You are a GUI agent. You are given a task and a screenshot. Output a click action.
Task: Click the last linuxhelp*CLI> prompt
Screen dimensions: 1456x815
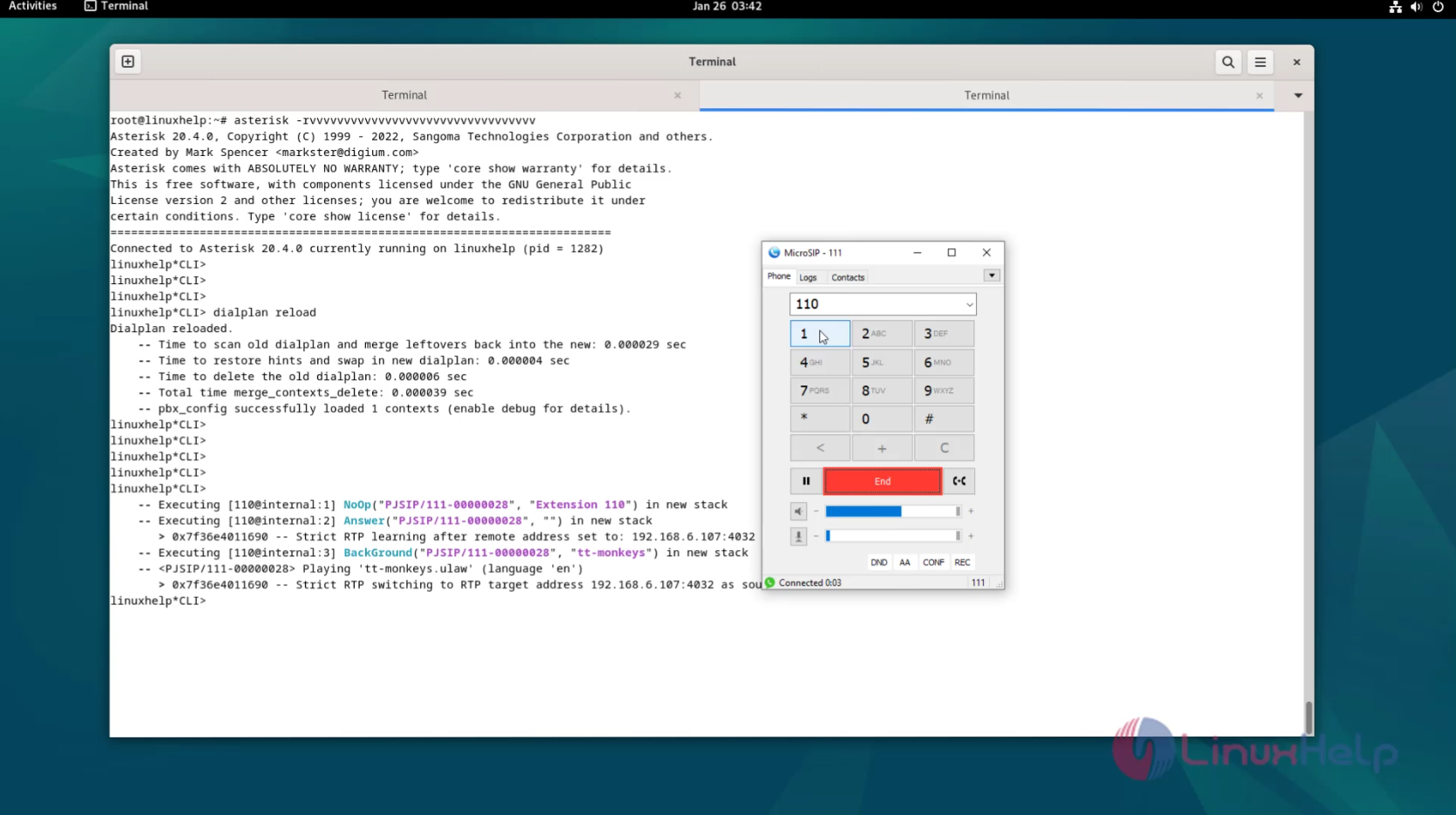coord(158,601)
